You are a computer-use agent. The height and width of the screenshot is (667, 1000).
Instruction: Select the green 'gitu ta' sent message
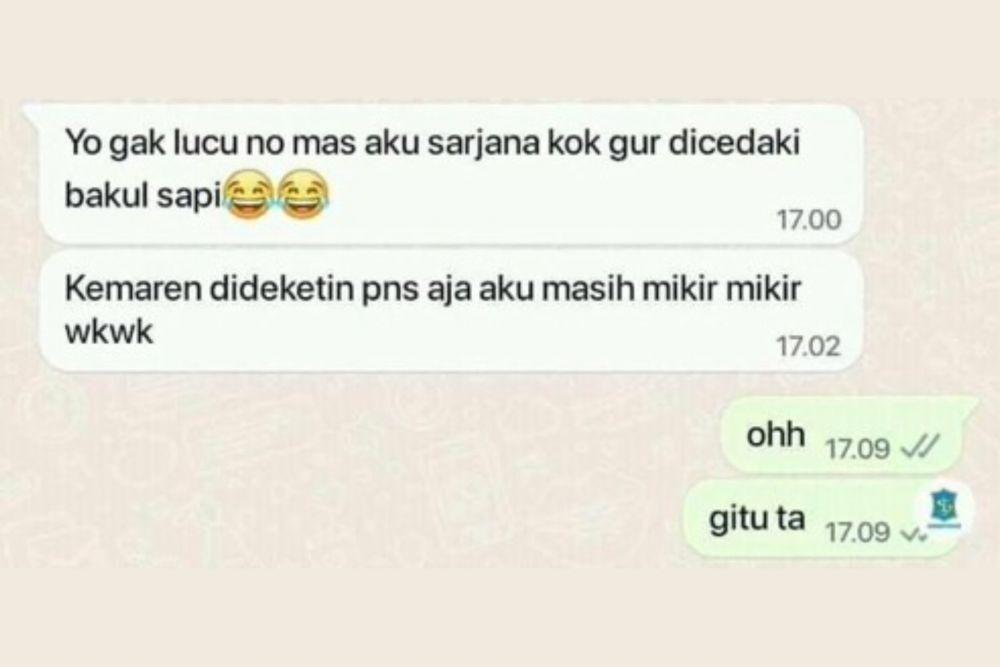pyautogui.click(x=824, y=518)
